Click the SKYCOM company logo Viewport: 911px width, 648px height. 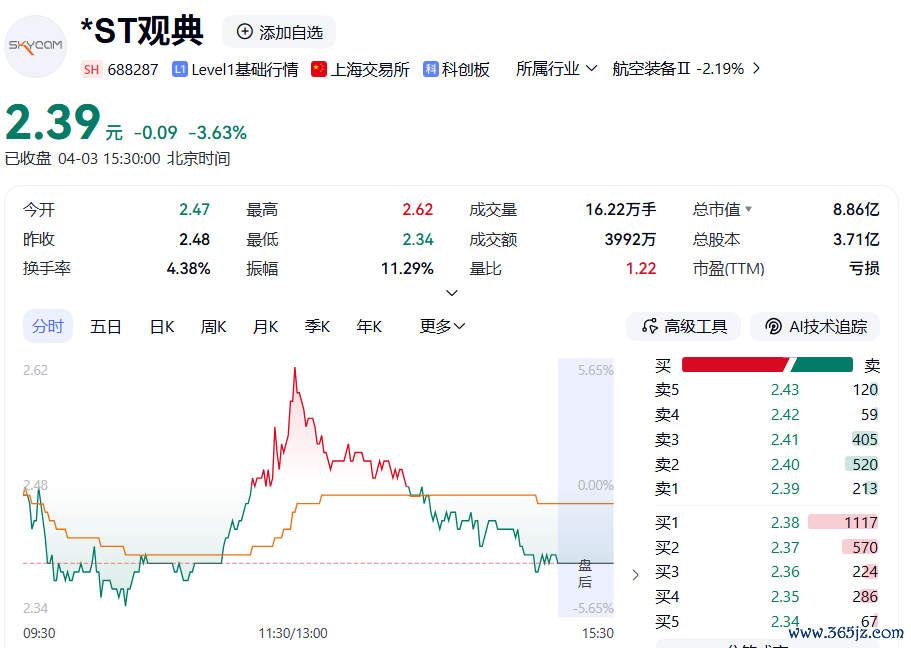click(x=35, y=46)
